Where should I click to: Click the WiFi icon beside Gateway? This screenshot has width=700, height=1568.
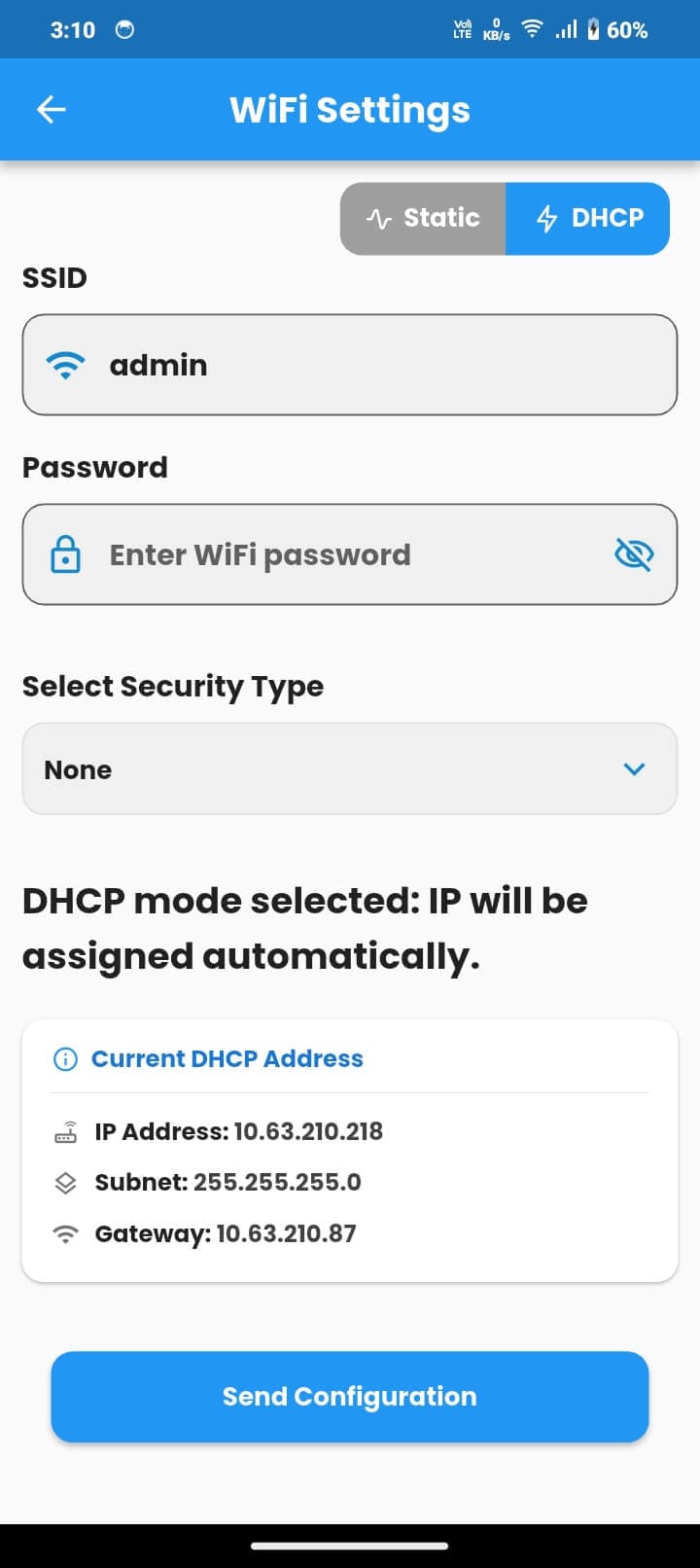(66, 1232)
